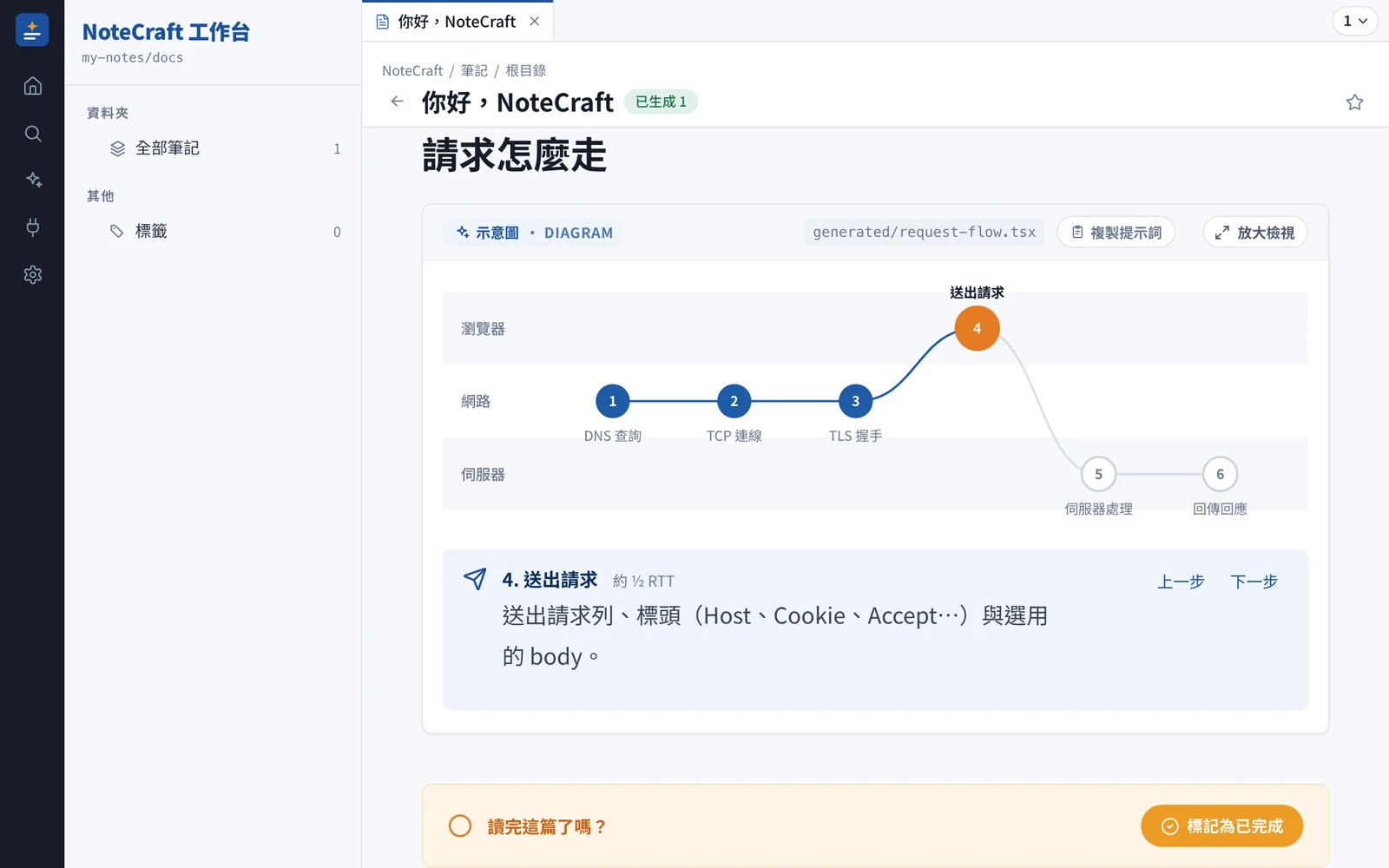Screen dimensions: 1389x868
Task: Click the 伺服器 lane label
Action: tap(483, 475)
